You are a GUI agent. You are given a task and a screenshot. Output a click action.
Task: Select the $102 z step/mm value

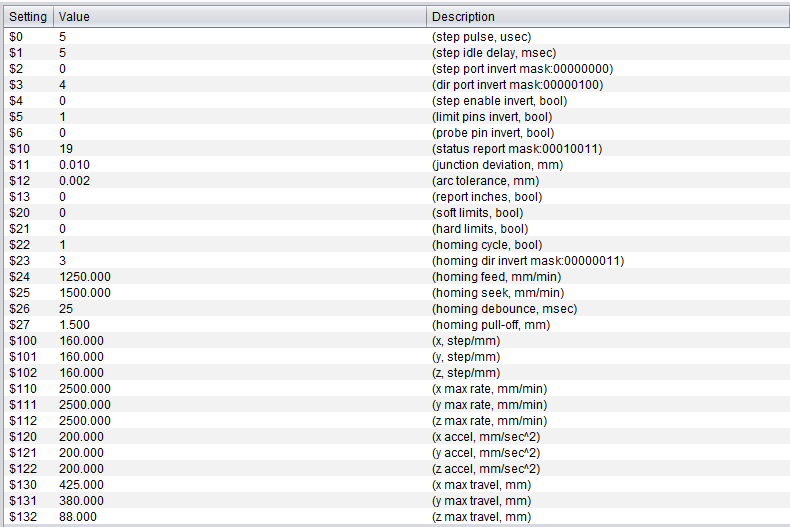tap(82, 373)
